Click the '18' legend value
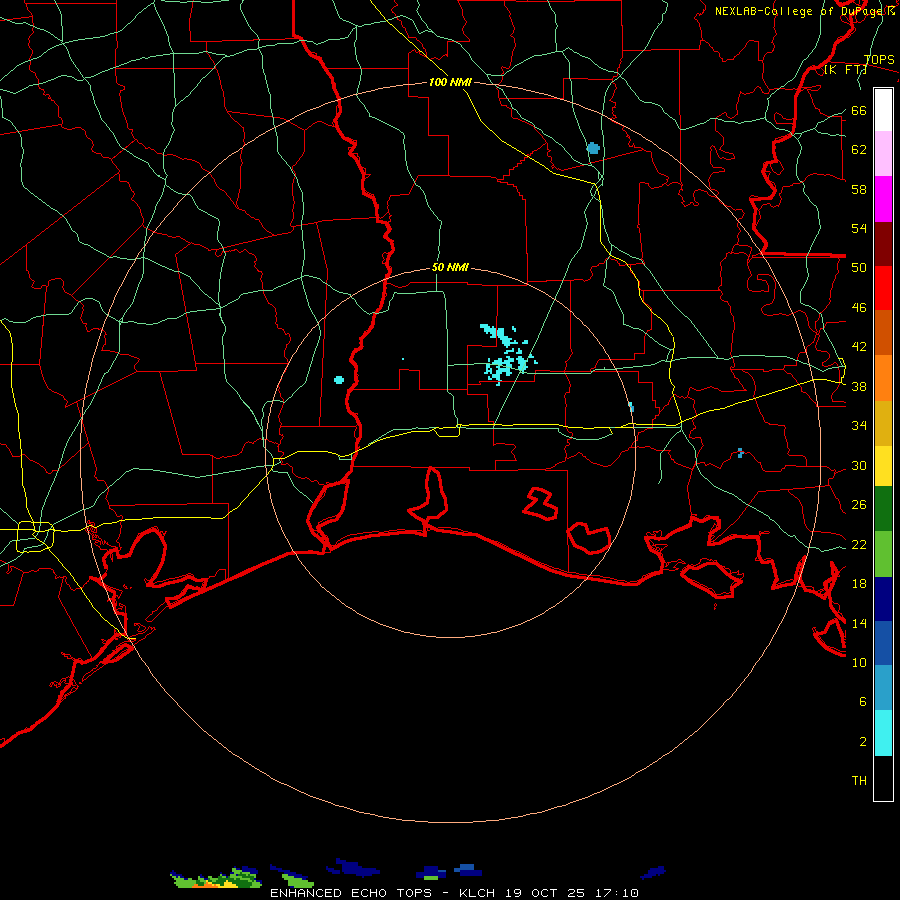The height and width of the screenshot is (900, 900). tap(859, 584)
